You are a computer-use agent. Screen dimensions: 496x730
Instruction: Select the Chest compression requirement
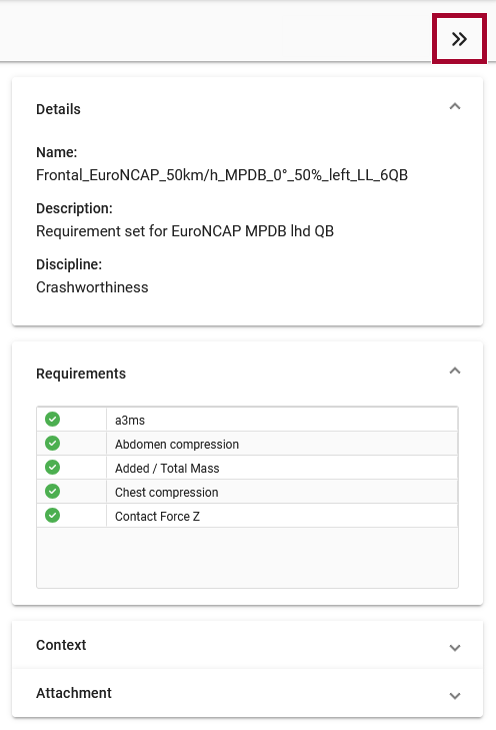[x=247, y=492]
